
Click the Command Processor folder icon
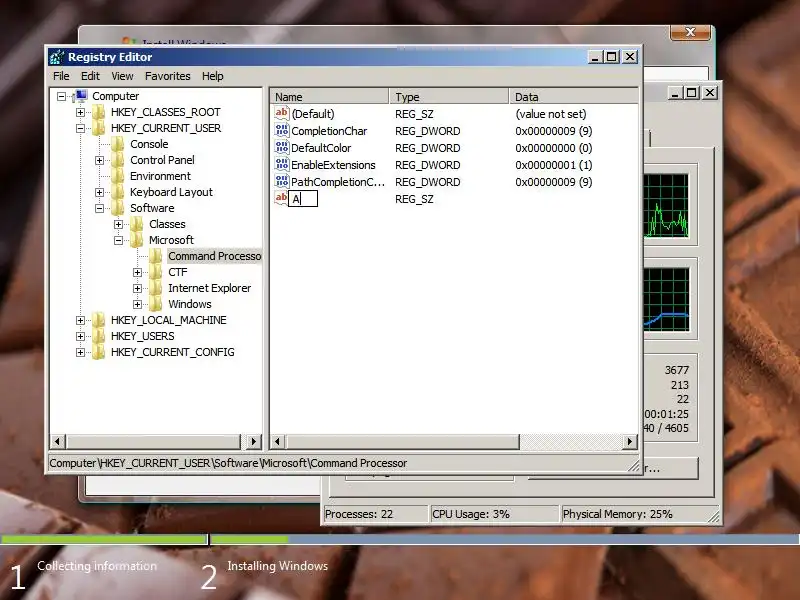click(156, 256)
